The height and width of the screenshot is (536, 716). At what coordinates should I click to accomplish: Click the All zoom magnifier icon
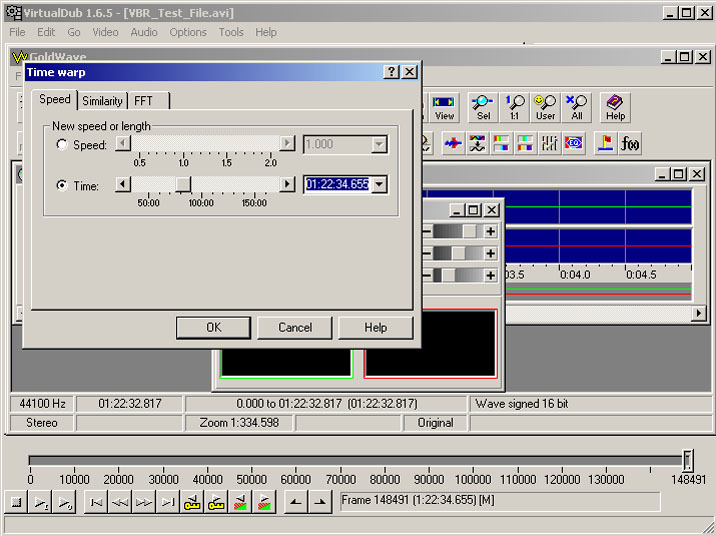pyautogui.click(x=576, y=108)
